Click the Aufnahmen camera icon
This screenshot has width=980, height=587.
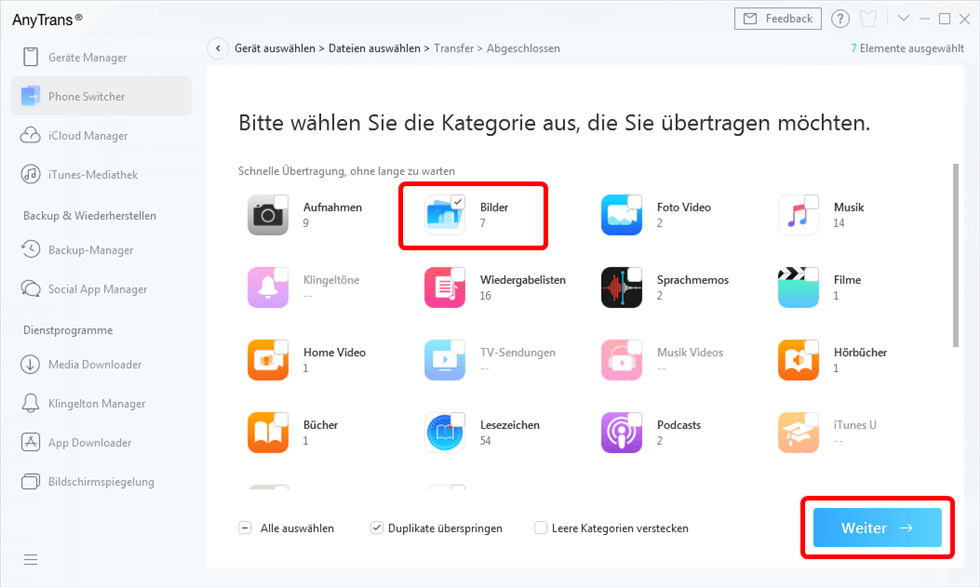click(268, 215)
